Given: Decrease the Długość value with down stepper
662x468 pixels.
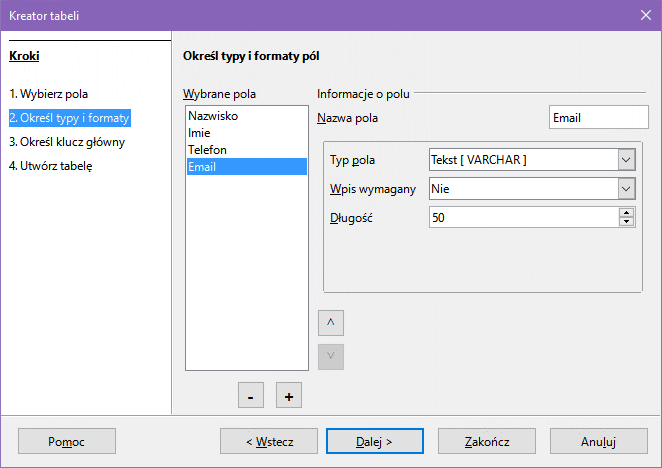Looking at the screenshot, I should (x=627, y=222).
